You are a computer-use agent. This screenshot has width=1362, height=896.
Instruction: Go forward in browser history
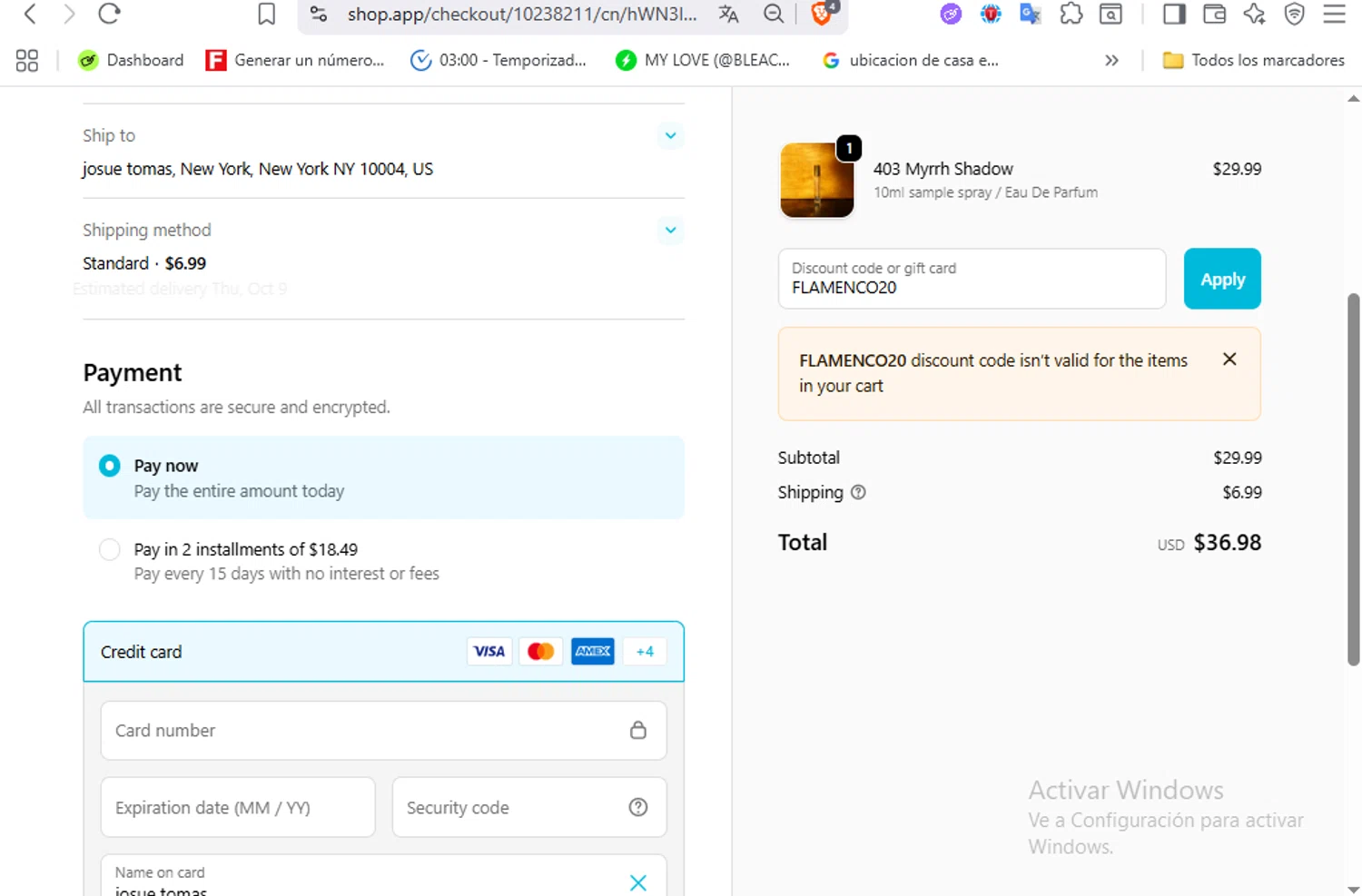tap(69, 14)
